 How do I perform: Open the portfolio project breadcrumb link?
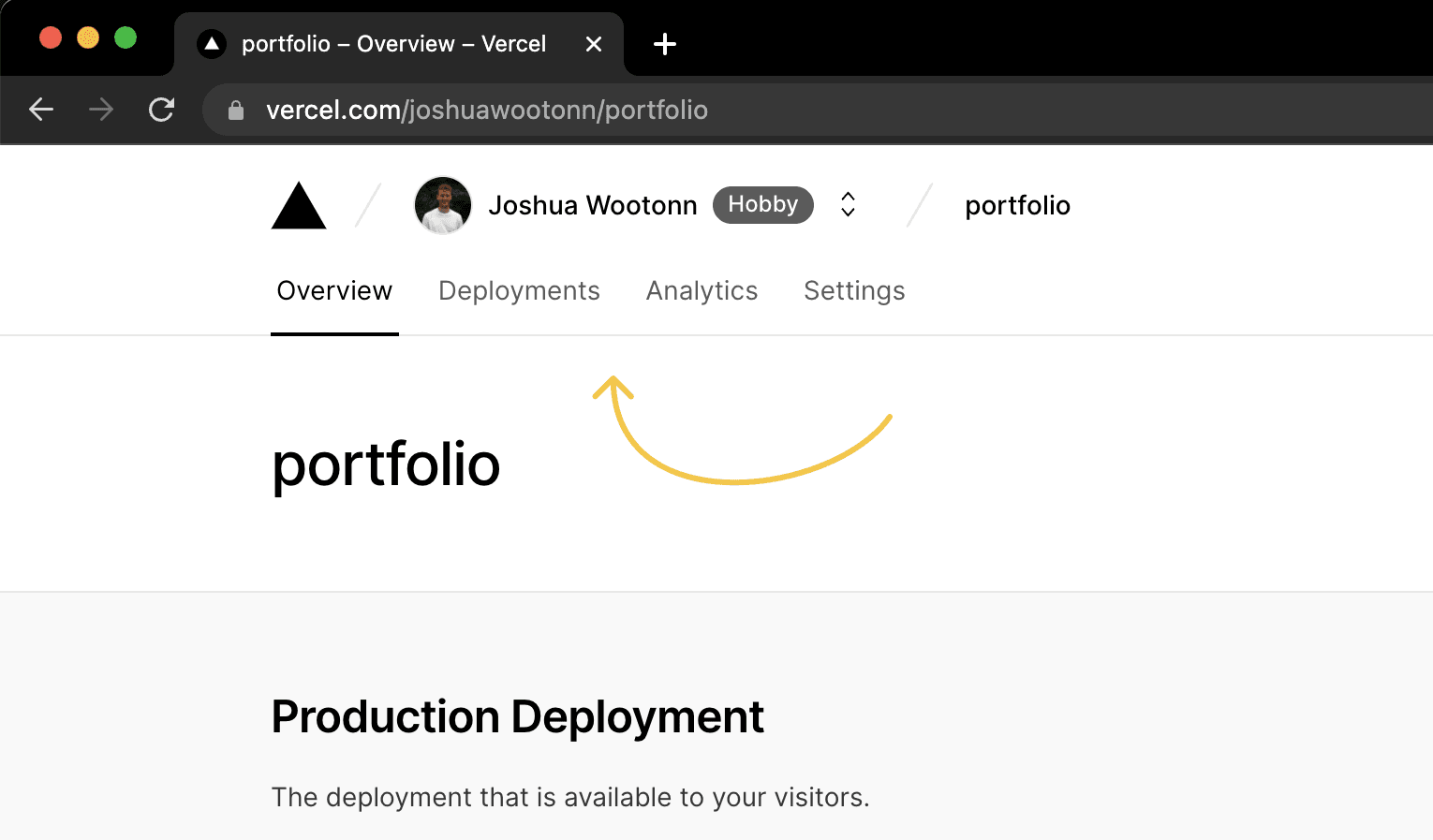1017,205
